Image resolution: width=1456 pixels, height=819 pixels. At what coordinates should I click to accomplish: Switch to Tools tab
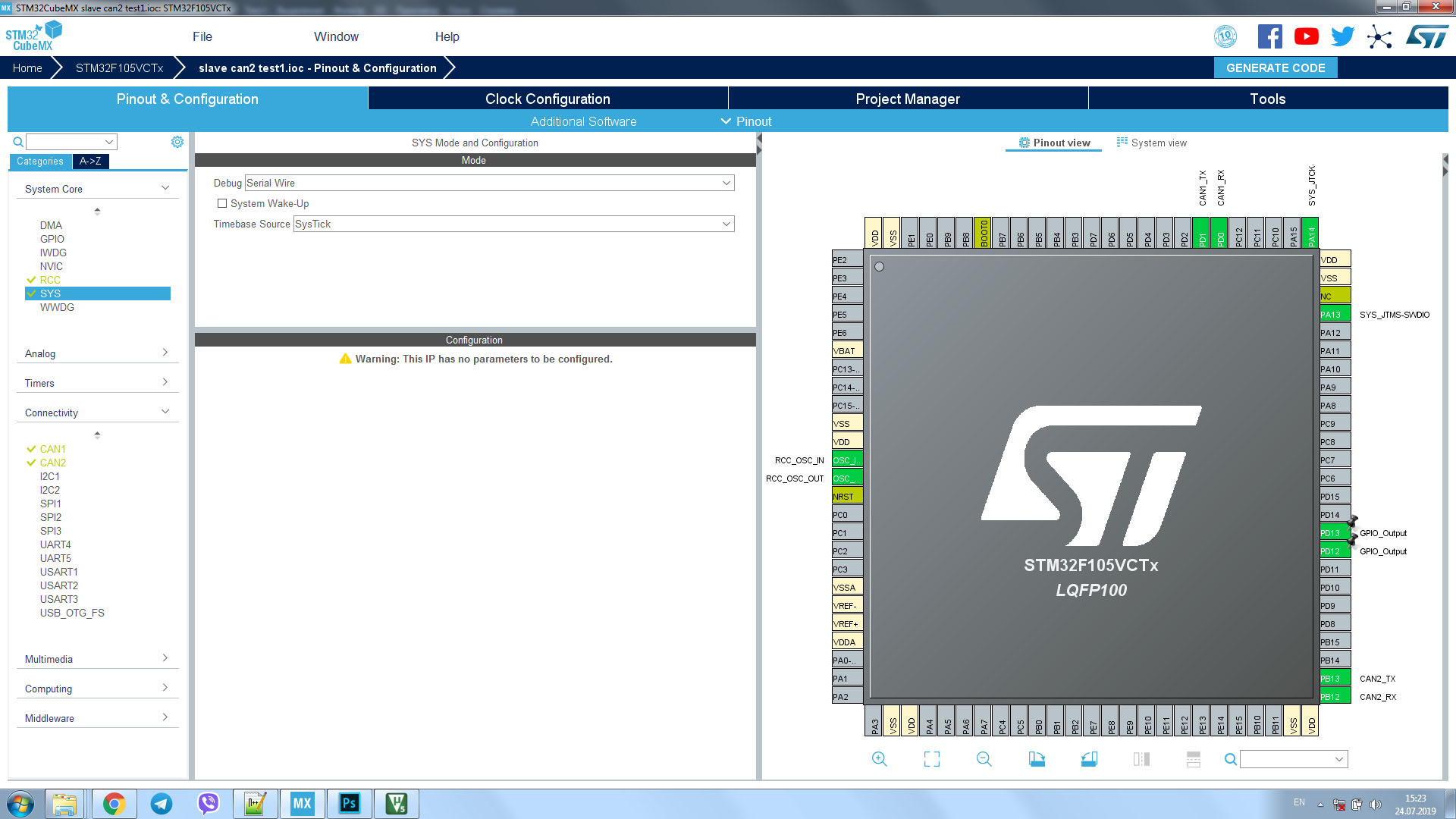(1268, 99)
